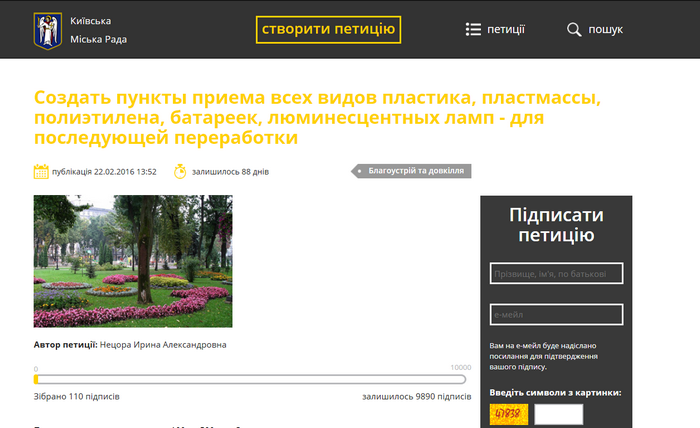Click the публікація 22.02.2016 13:52 date text
Screen dimensions: 700x428
coord(104,172)
